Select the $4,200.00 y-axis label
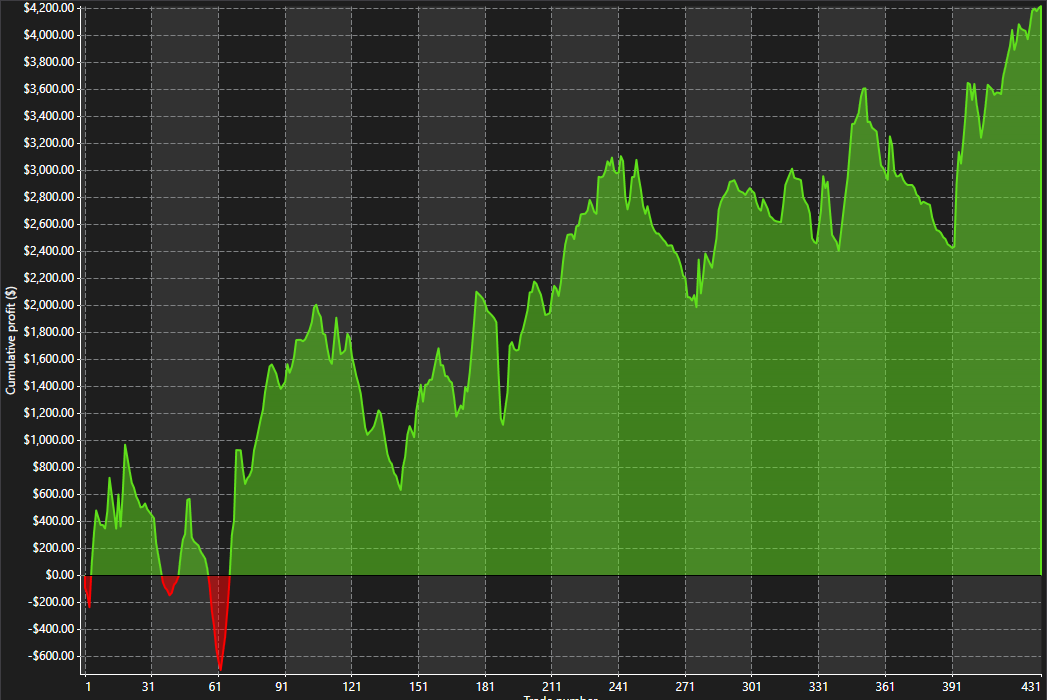This screenshot has height=700, width=1047. click(x=49, y=8)
